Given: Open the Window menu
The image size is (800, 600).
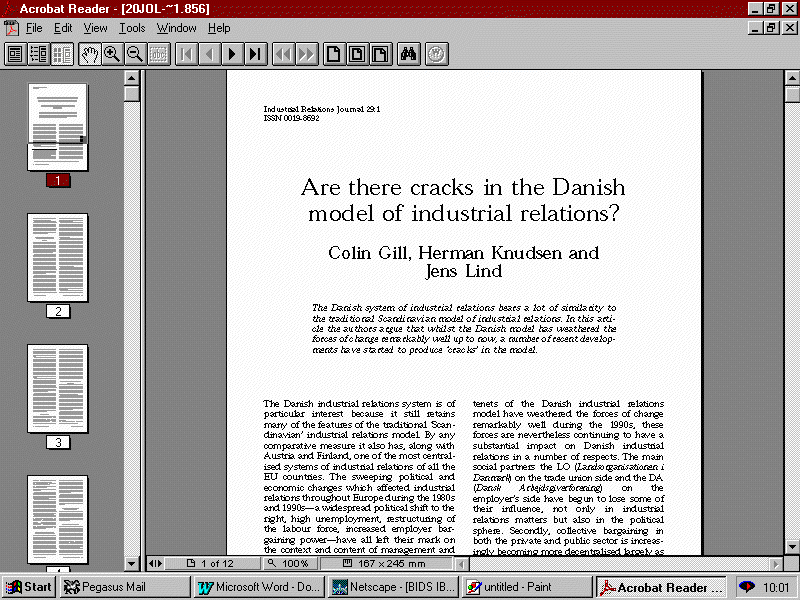Looking at the screenshot, I should click(x=177, y=28).
